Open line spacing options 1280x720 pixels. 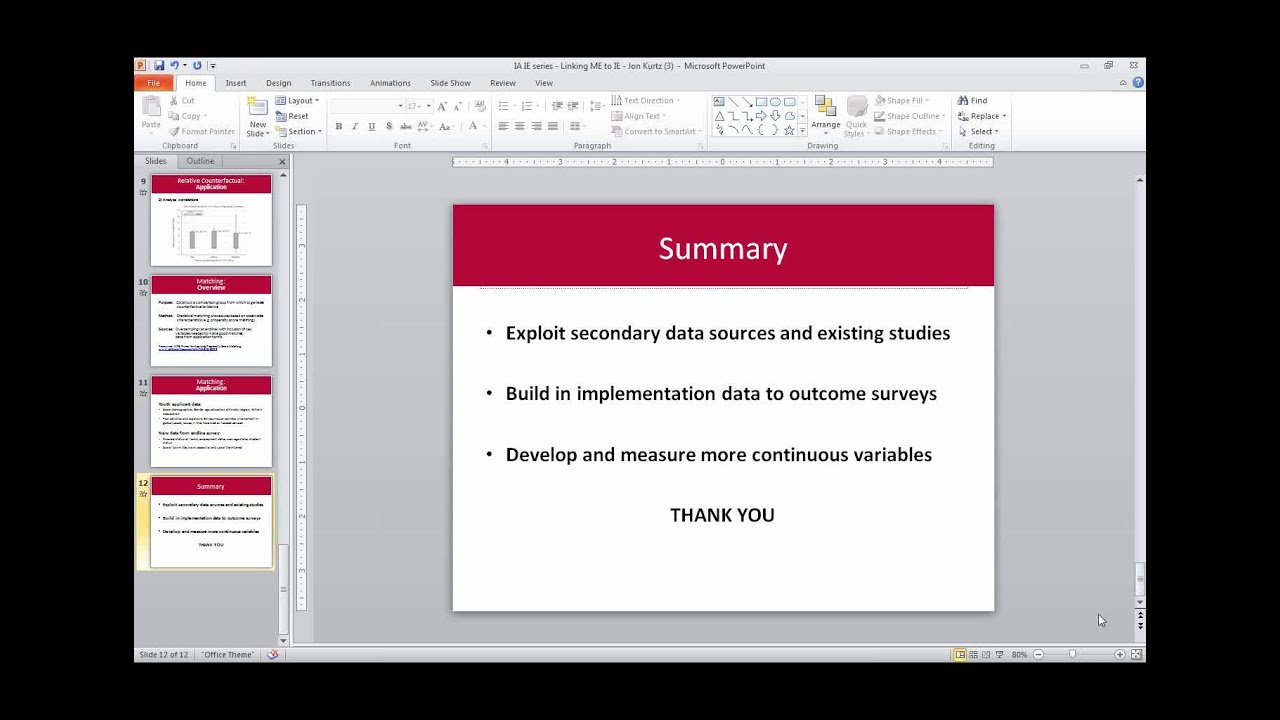(597, 106)
